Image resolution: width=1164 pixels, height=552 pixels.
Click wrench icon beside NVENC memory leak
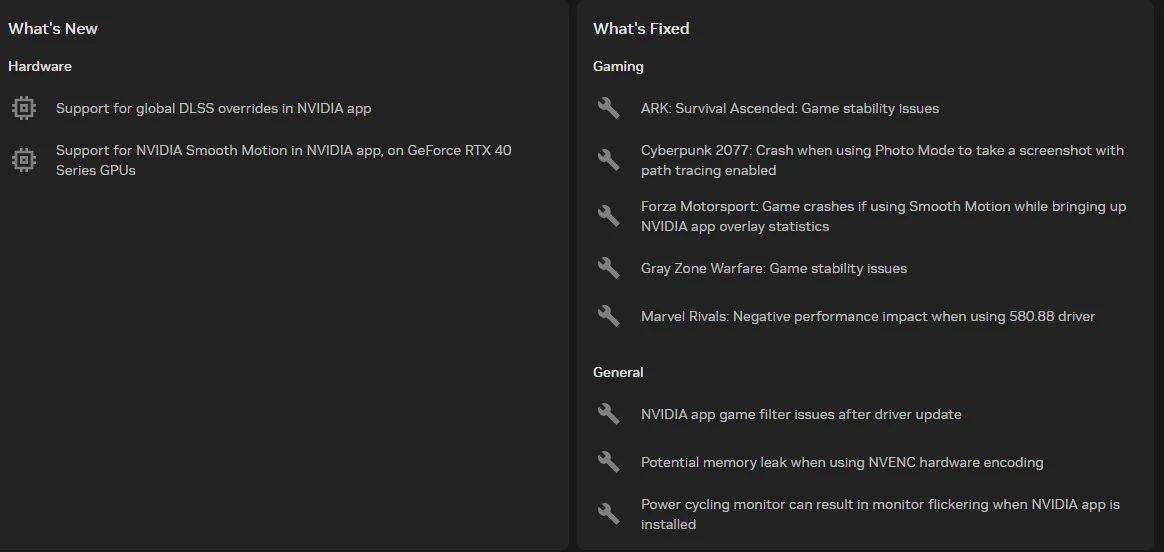pos(608,462)
